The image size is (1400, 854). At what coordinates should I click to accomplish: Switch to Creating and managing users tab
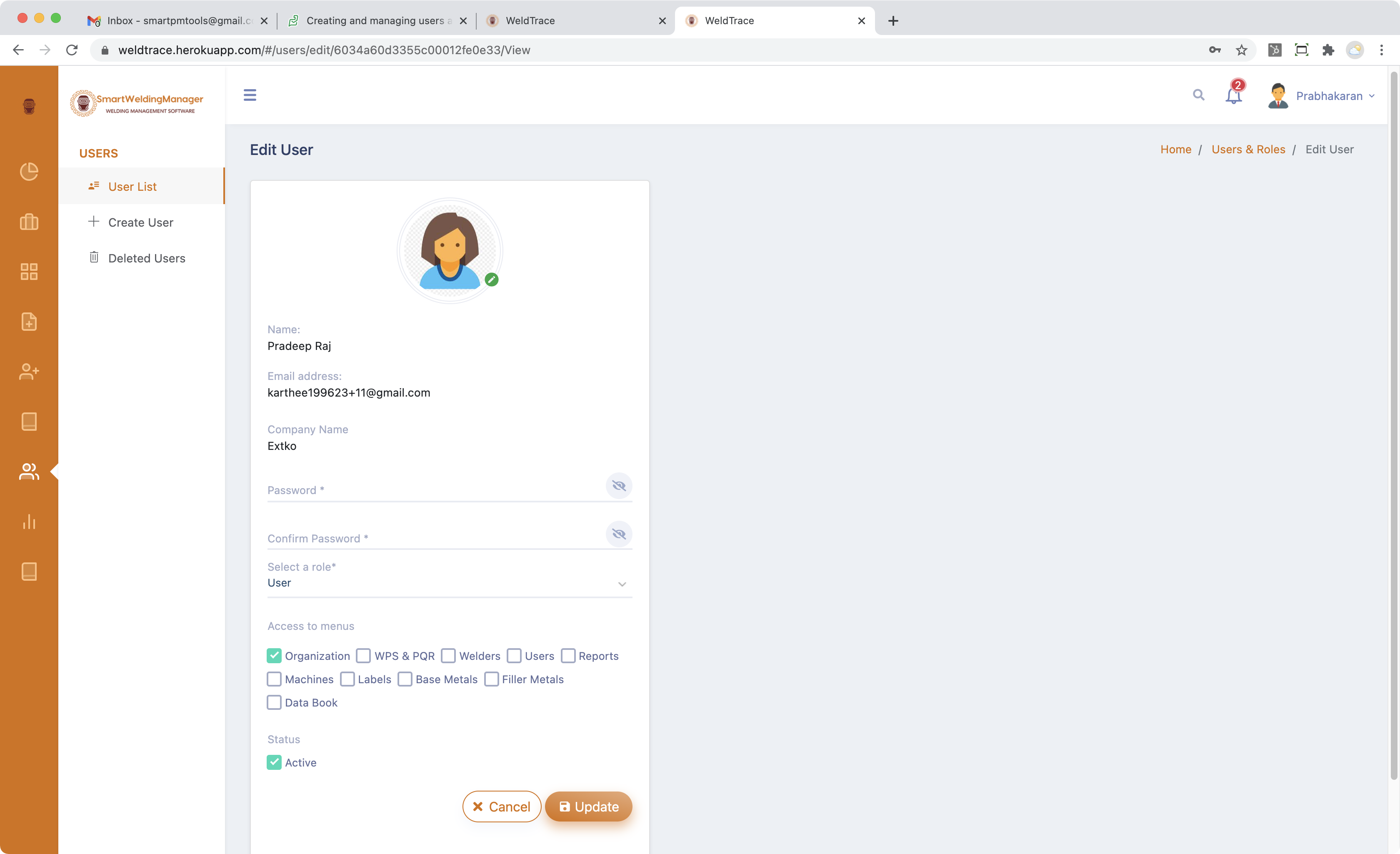(x=376, y=20)
